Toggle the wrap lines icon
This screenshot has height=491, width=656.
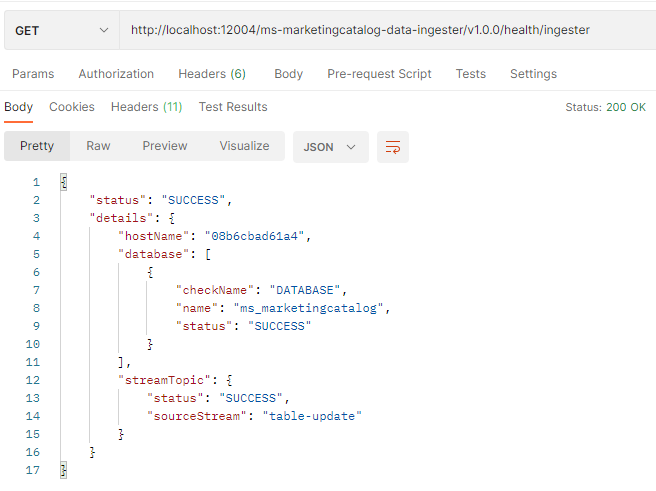(x=393, y=147)
